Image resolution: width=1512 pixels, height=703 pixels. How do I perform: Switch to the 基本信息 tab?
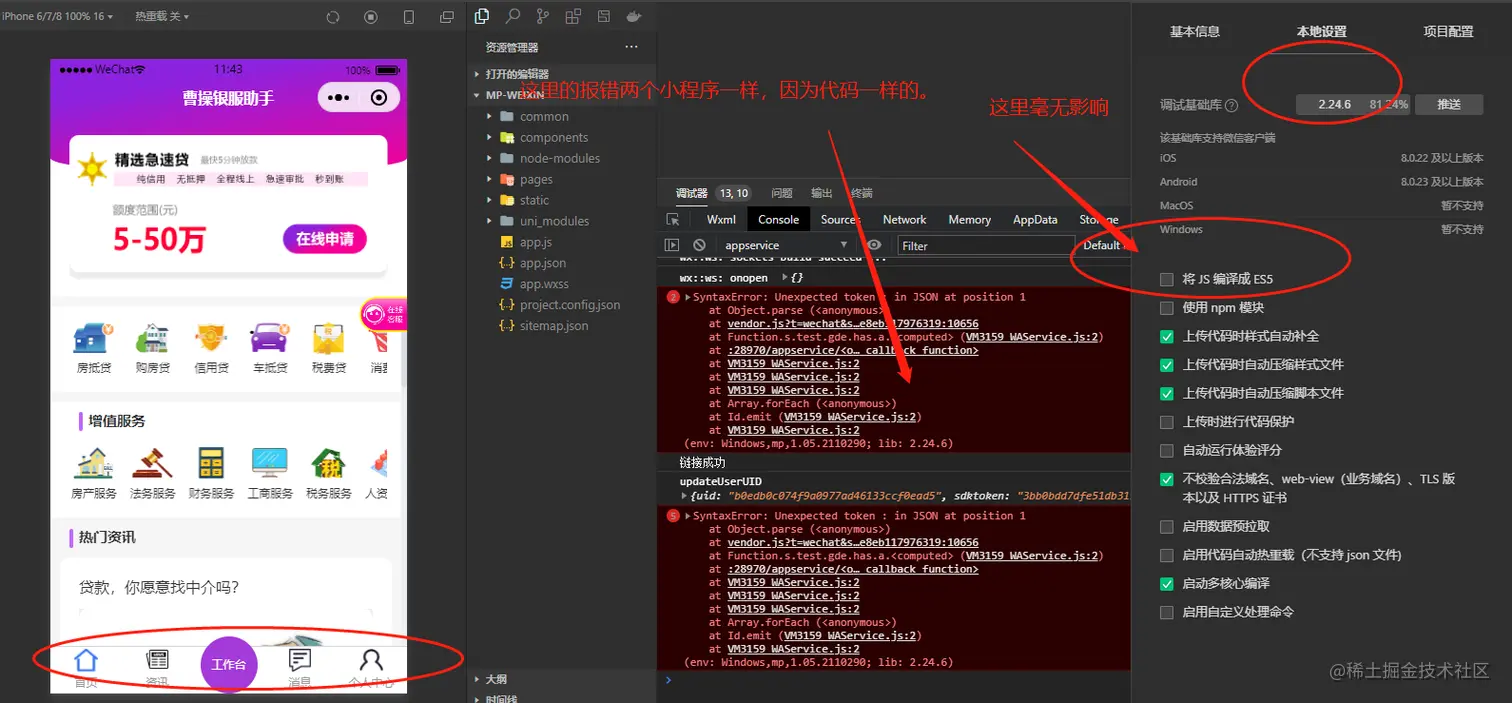click(1195, 32)
